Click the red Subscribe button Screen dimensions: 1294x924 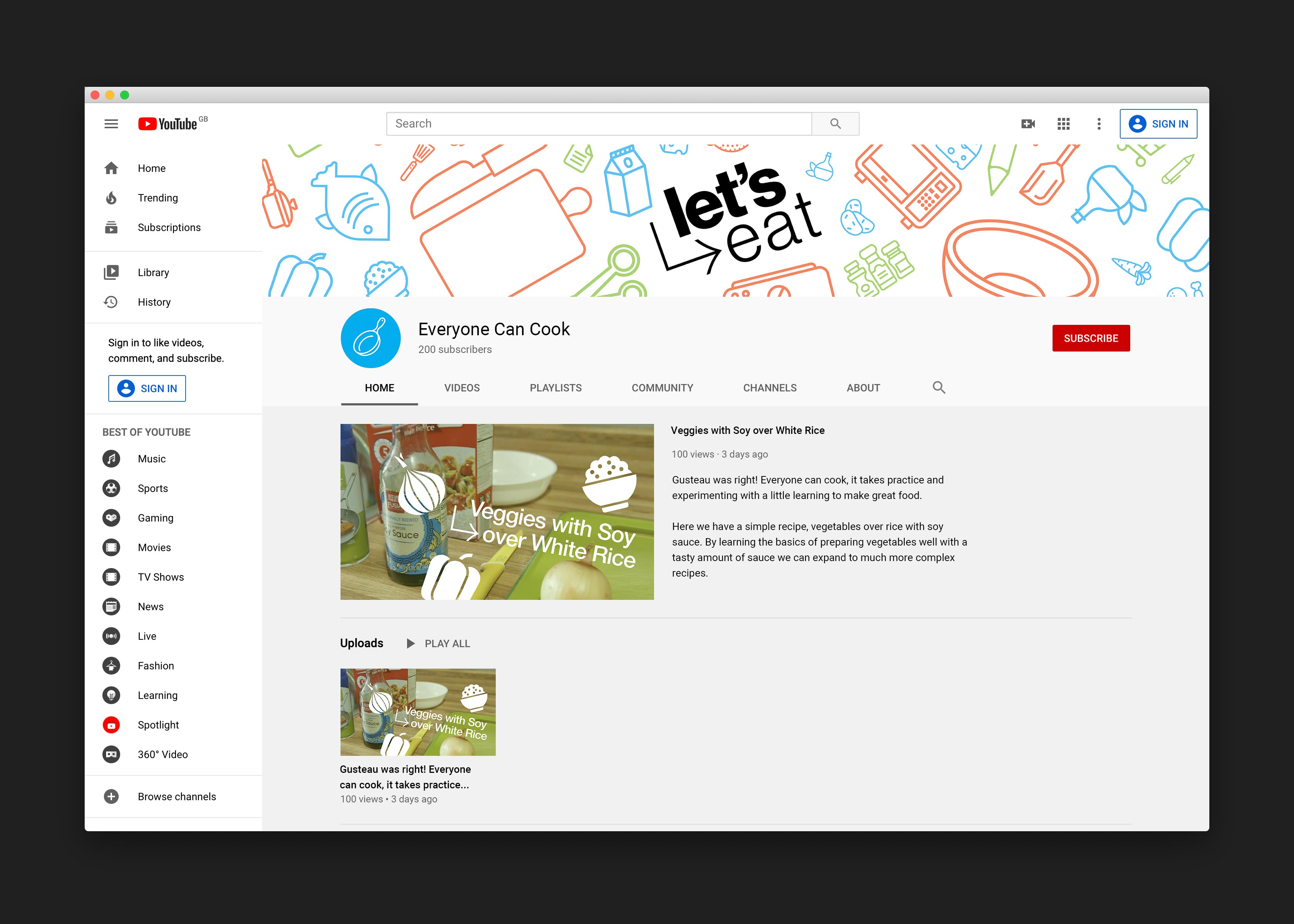[x=1090, y=338]
